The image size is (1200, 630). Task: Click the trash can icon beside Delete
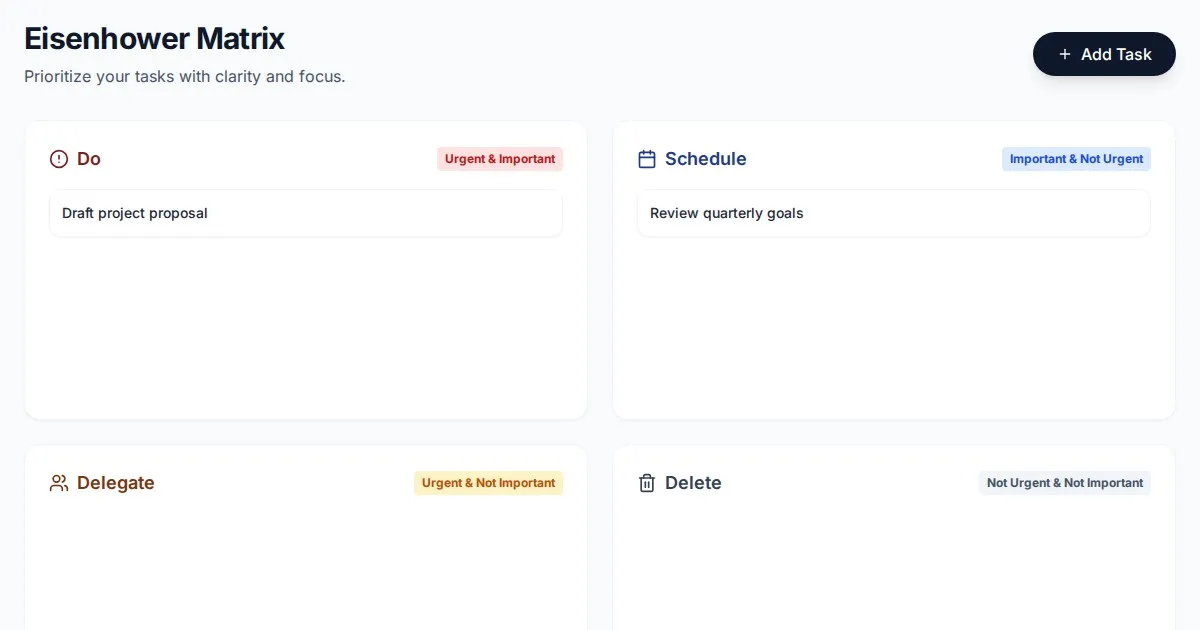[647, 483]
